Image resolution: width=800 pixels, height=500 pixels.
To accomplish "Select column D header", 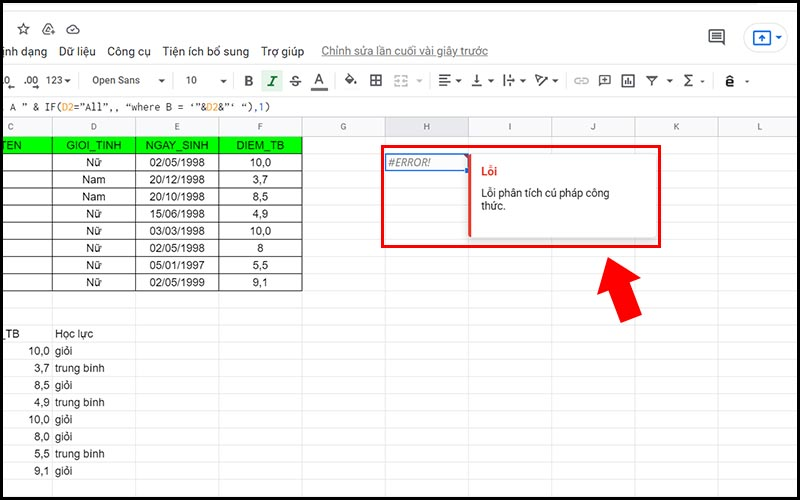I will pyautogui.click(x=94, y=127).
